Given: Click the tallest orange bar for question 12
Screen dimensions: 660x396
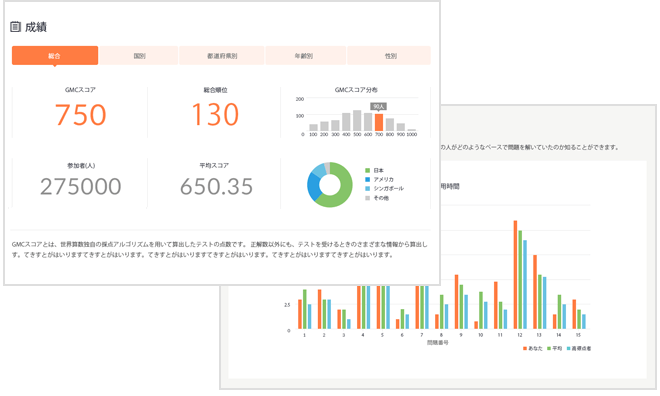Looking at the screenshot, I should [x=515, y=274].
